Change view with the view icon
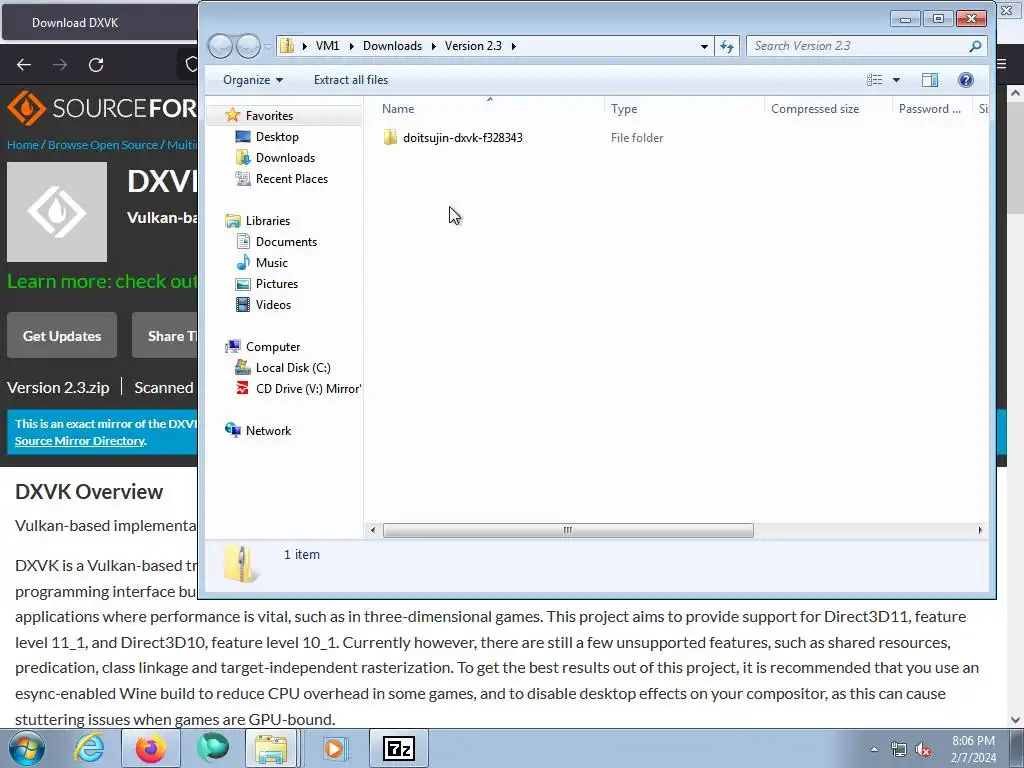This screenshot has width=1024, height=768. [x=874, y=80]
